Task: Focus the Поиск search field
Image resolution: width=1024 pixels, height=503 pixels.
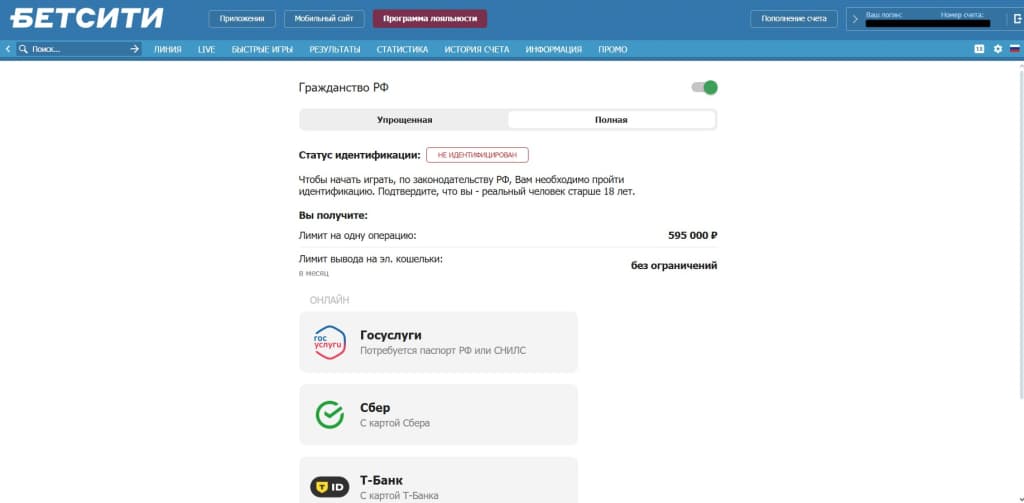Action: (78, 49)
